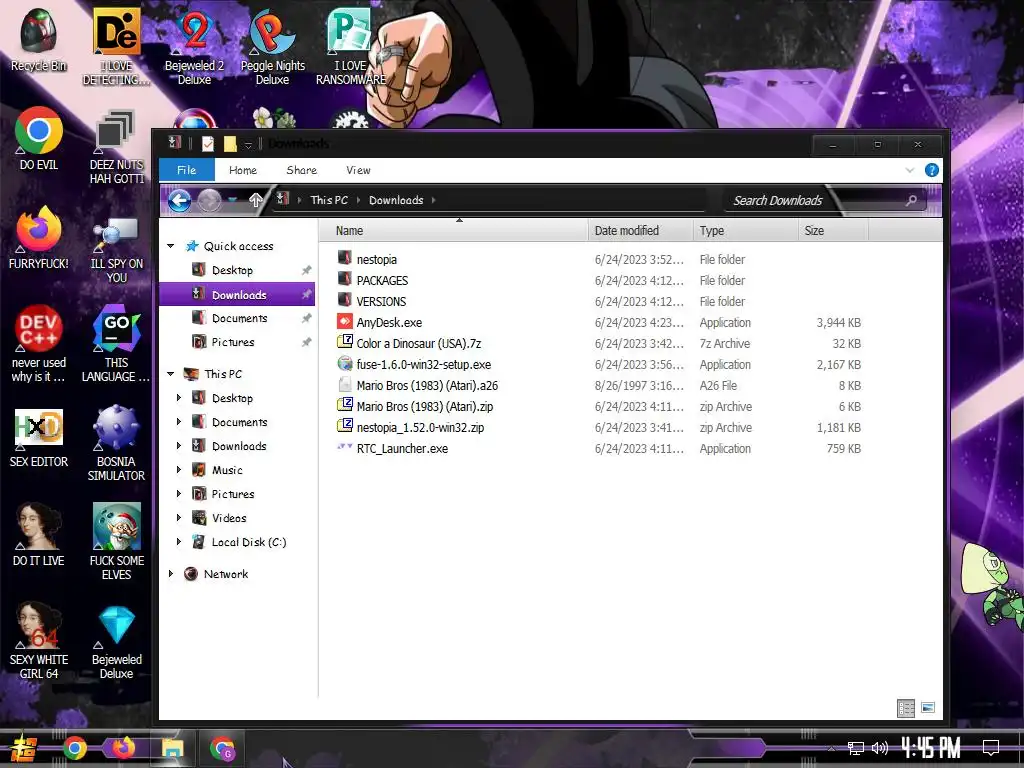Select Videos in navigation pane

coord(229,518)
